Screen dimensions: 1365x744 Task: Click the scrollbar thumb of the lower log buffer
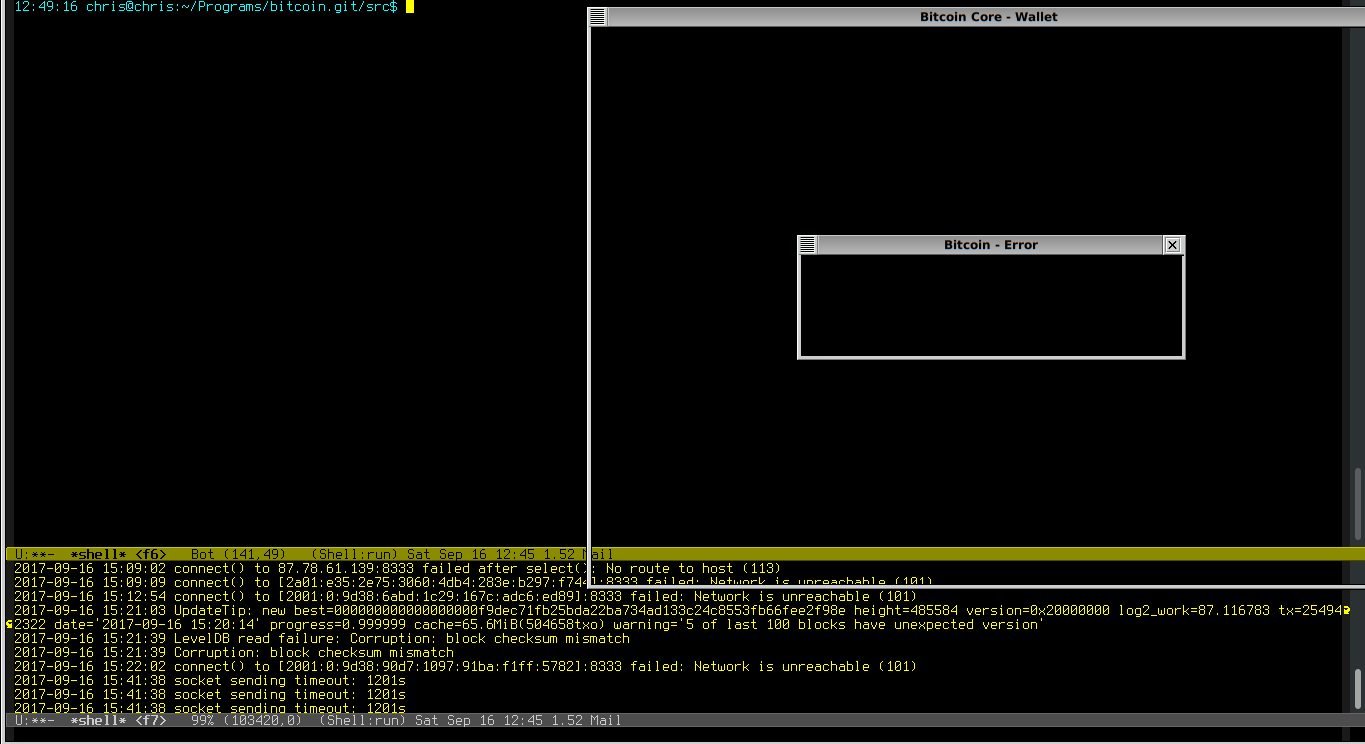(x=1358, y=688)
